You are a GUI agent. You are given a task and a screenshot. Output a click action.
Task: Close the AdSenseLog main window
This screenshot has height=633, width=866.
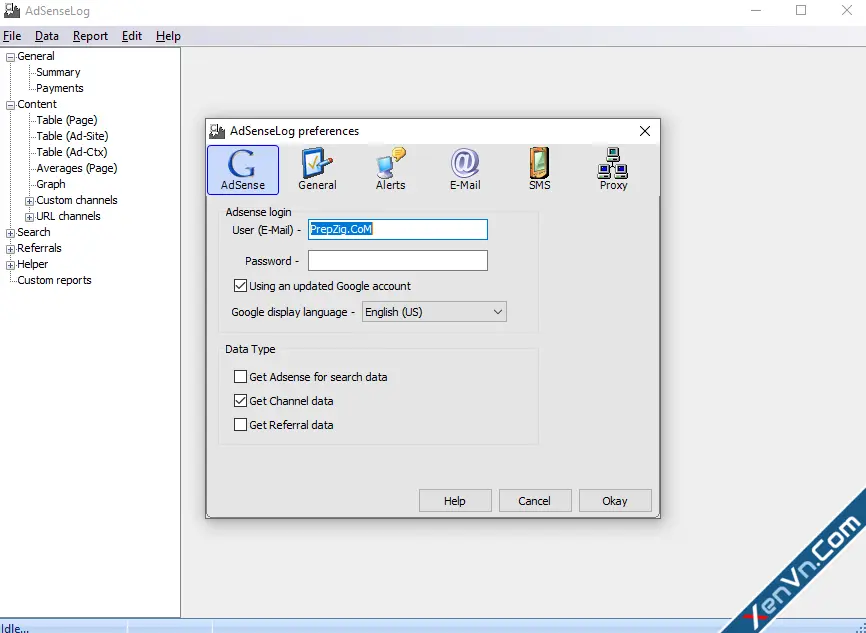pos(847,10)
